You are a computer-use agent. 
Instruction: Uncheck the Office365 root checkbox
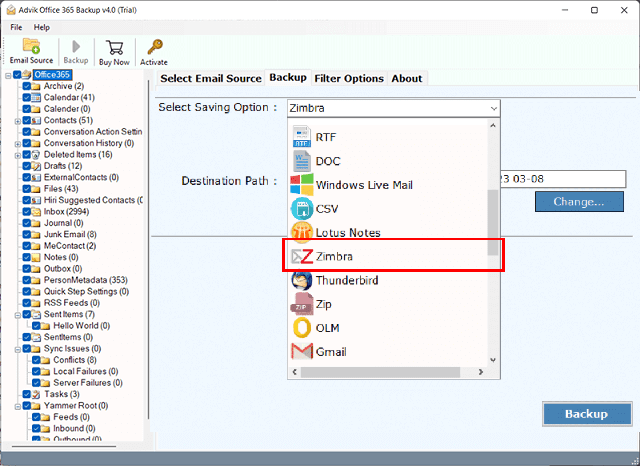click(17, 75)
